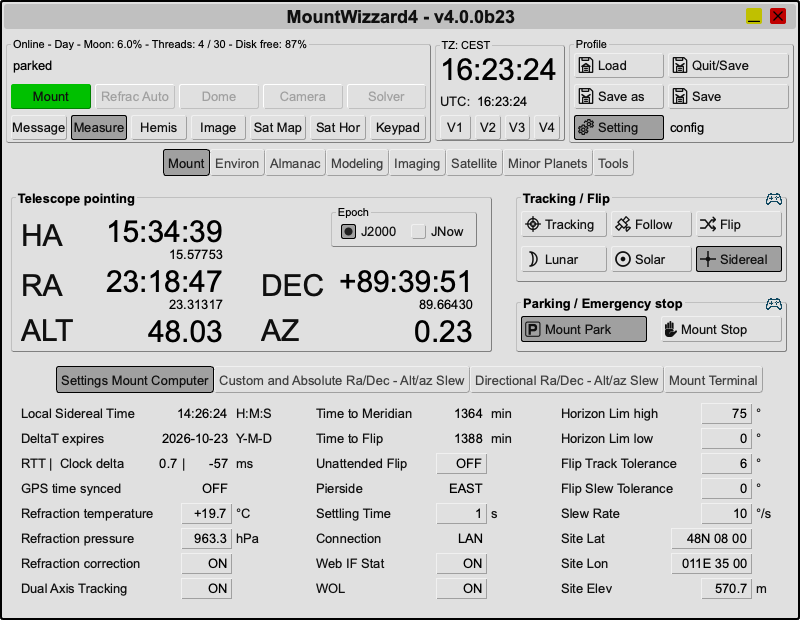Switch to the Environ tab

(x=237, y=163)
